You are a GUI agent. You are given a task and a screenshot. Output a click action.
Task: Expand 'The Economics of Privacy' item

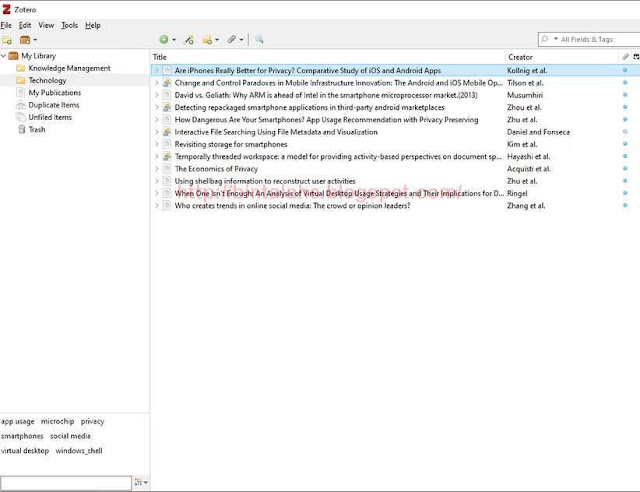coord(157,168)
